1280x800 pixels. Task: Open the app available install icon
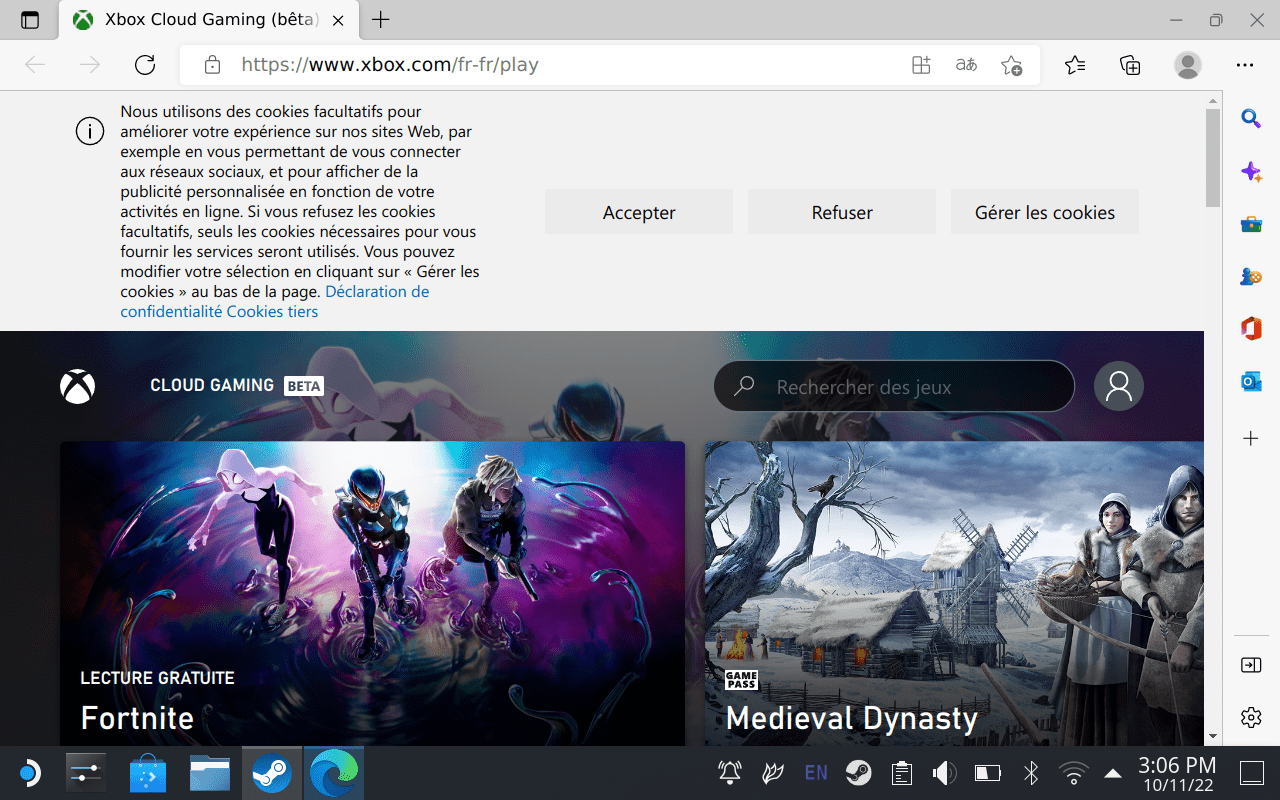coord(921,65)
